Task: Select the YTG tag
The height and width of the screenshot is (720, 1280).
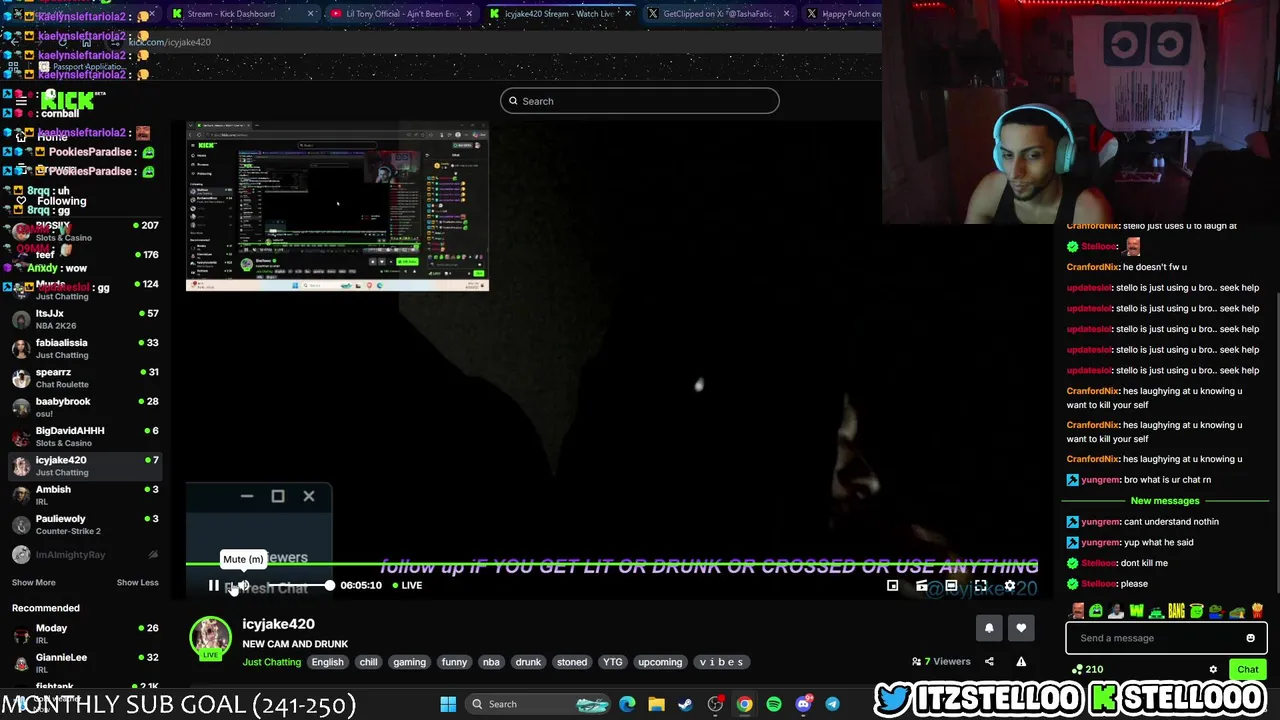Action: point(612,662)
